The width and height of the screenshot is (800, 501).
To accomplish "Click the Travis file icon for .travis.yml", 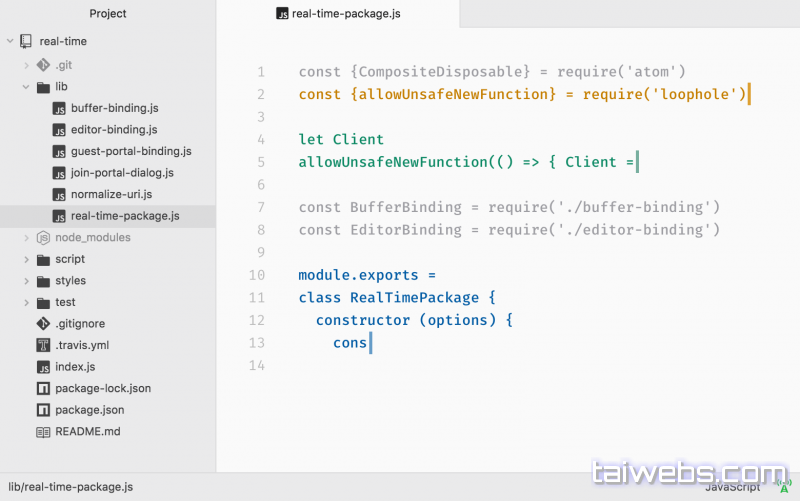I will pos(43,345).
